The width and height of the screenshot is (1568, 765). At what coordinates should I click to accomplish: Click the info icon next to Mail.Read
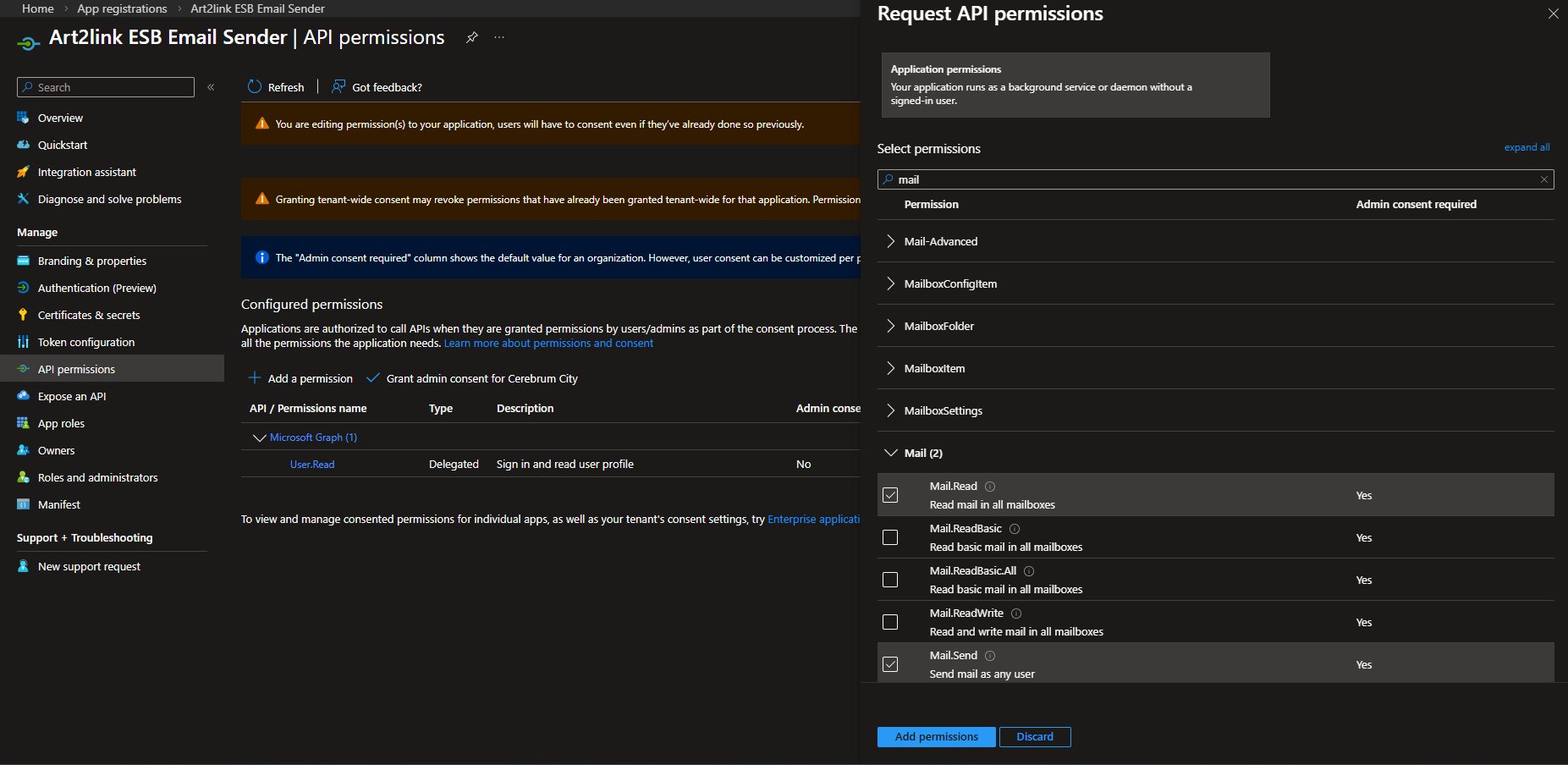pyautogui.click(x=990, y=487)
